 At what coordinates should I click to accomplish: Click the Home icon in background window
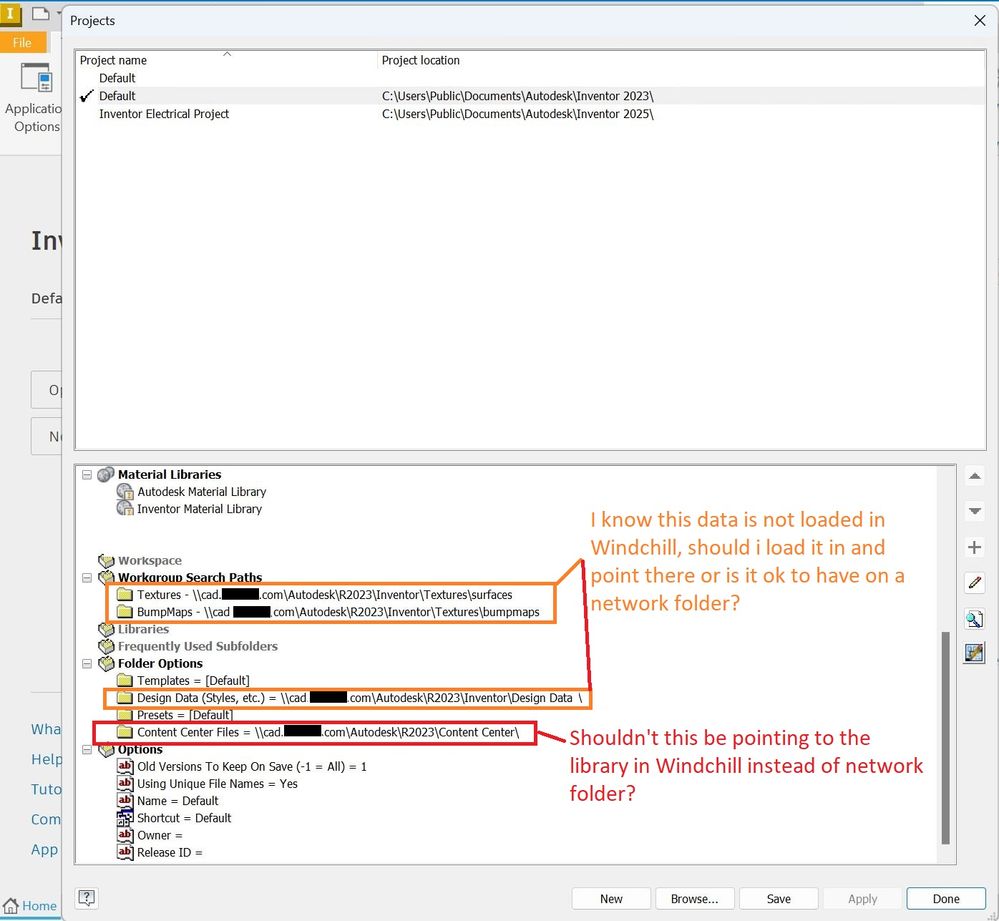[x=10, y=905]
